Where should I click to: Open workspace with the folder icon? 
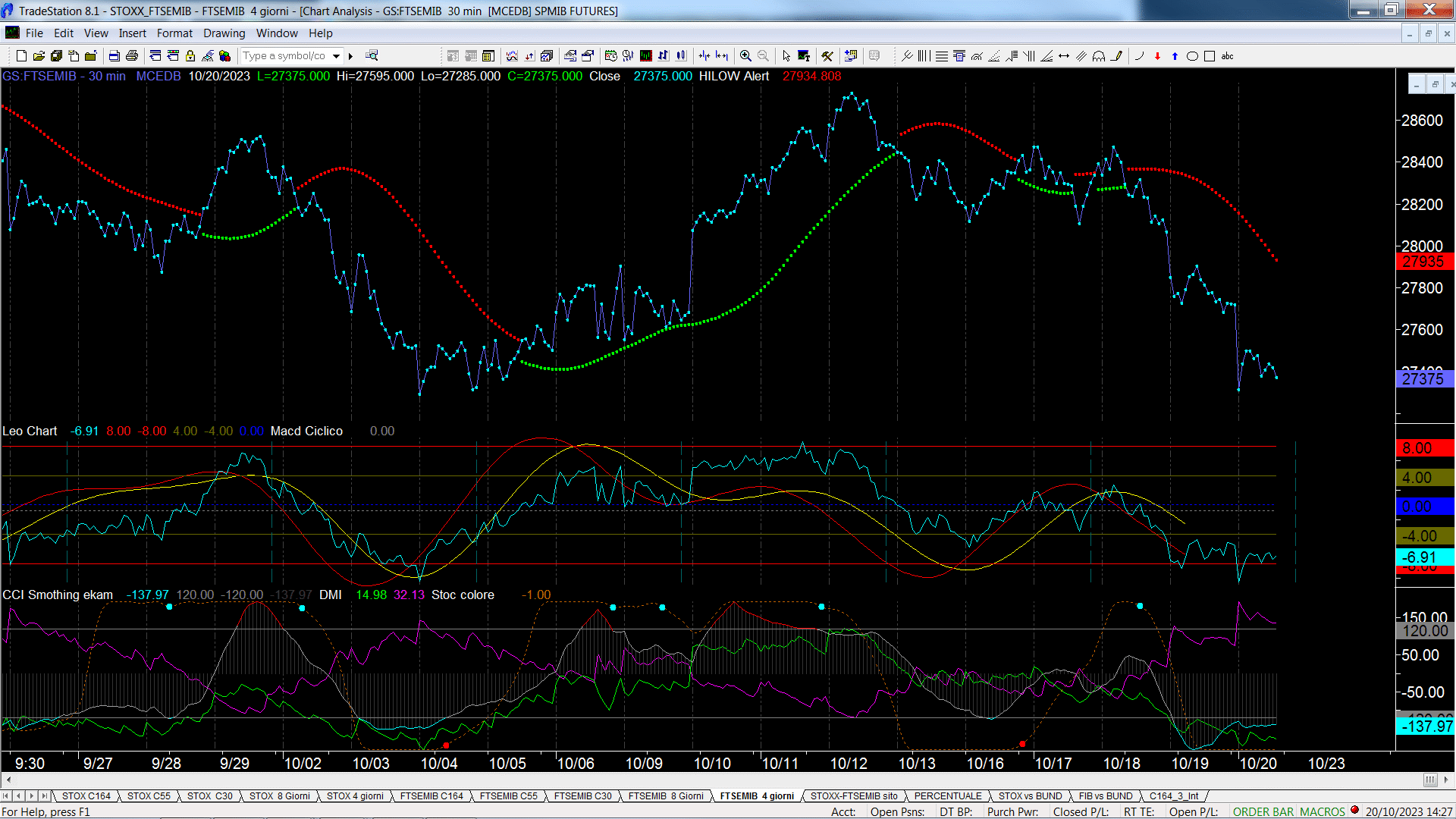[39, 56]
